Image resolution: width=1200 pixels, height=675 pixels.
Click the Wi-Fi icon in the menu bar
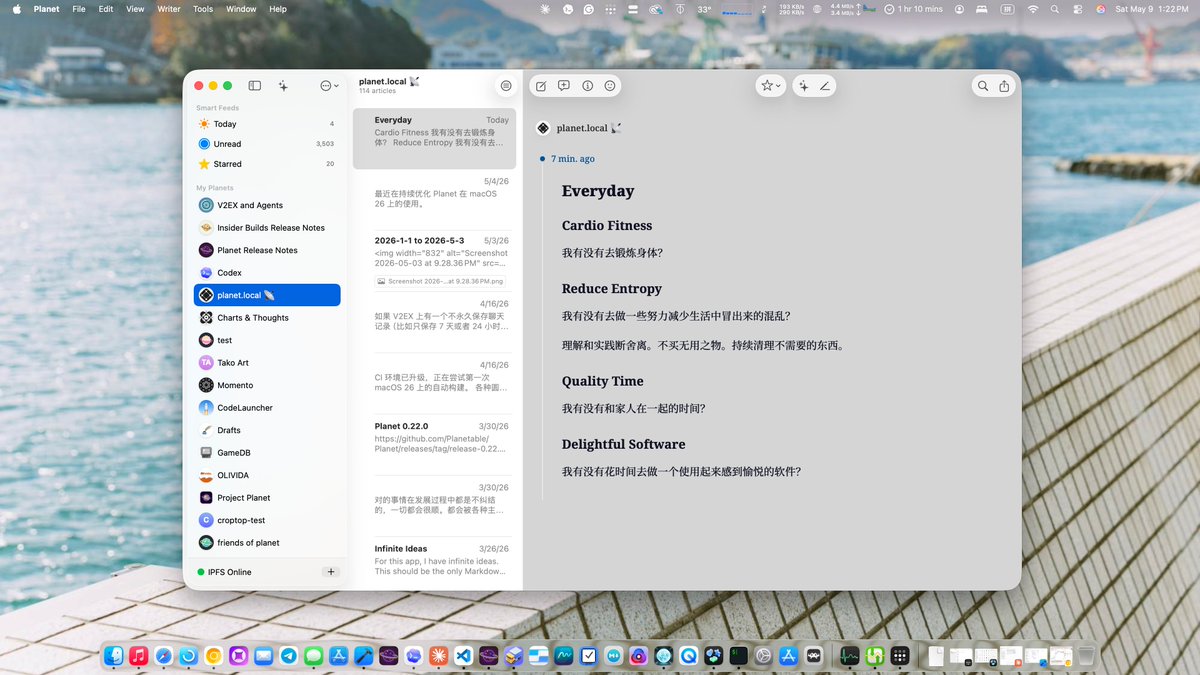[x=1033, y=9]
